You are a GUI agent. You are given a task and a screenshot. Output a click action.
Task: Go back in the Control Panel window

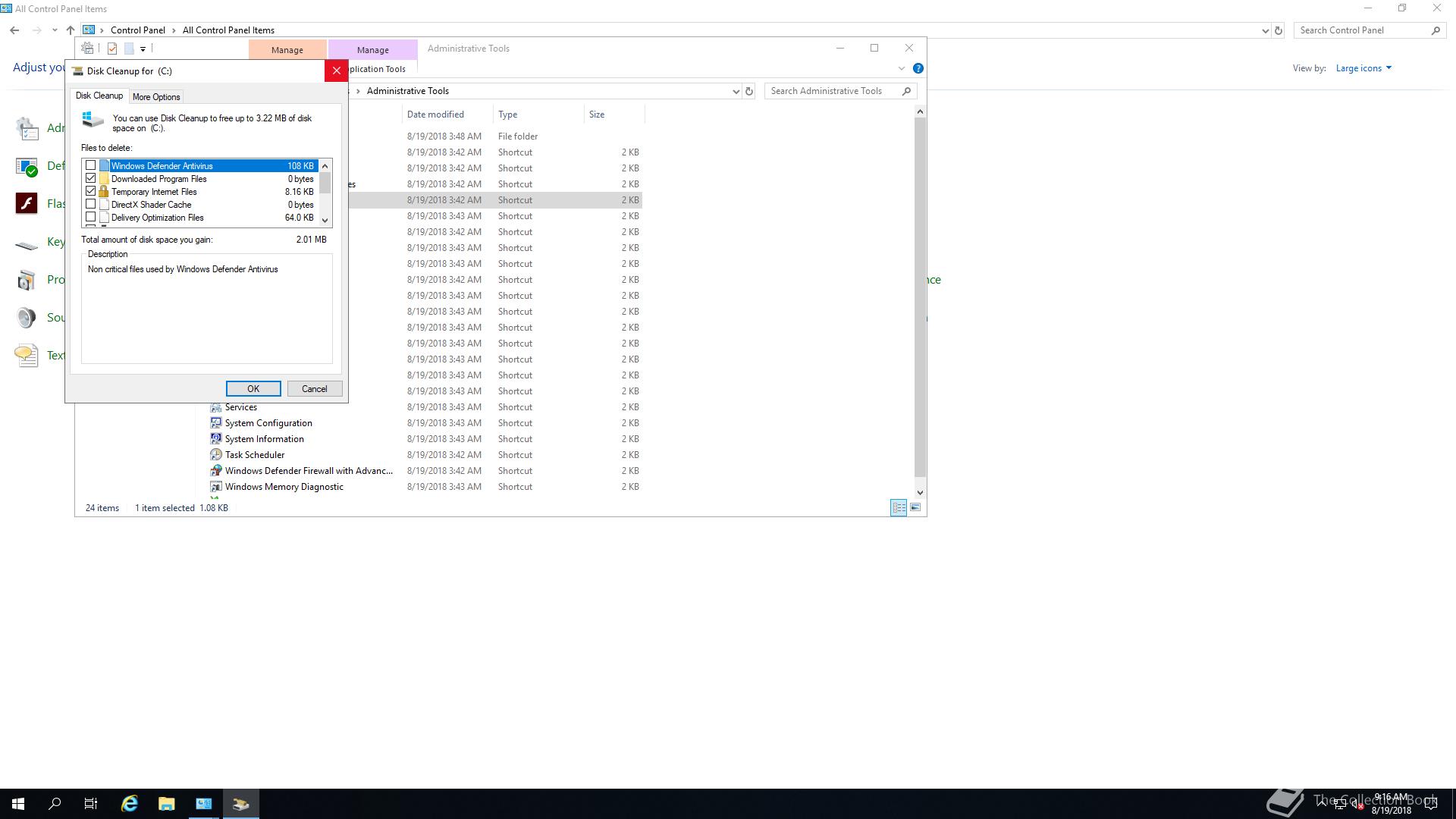[x=14, y=30]
